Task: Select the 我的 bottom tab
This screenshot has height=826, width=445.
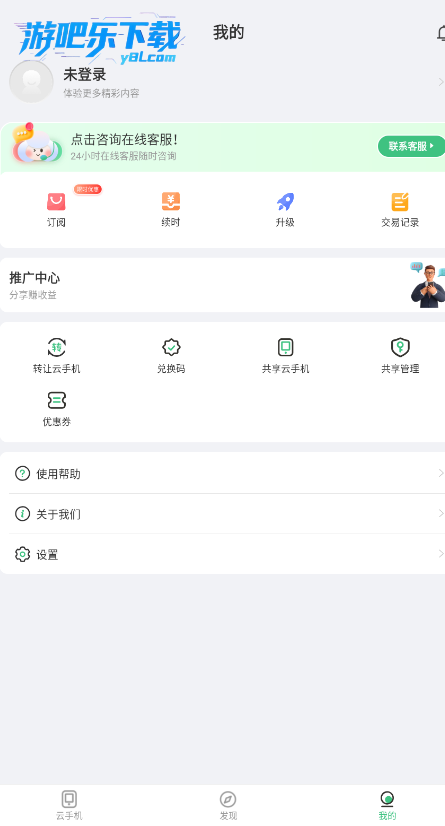Action: pos(387,805)
